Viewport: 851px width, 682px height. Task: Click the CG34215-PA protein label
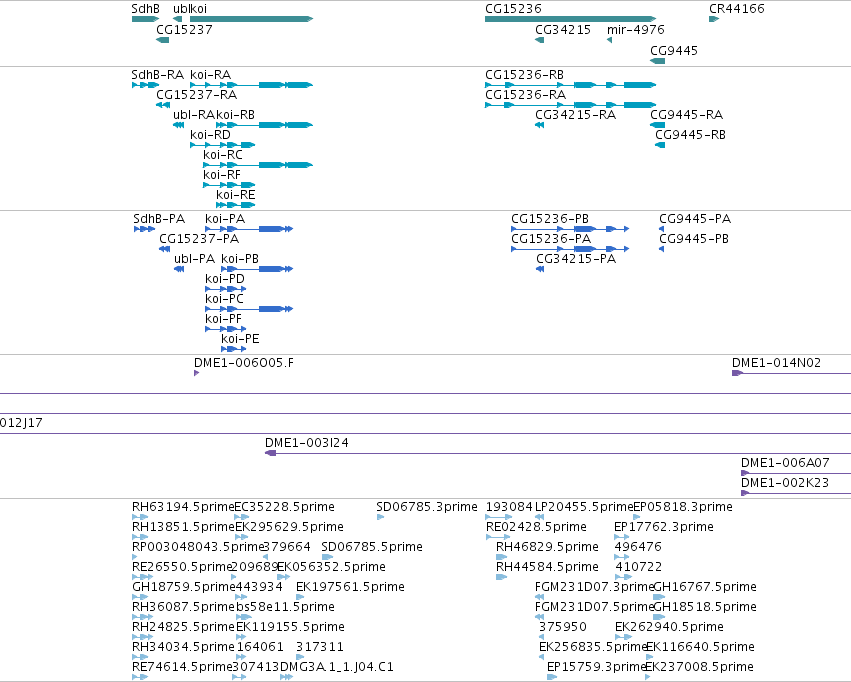(x=576, y=259)
